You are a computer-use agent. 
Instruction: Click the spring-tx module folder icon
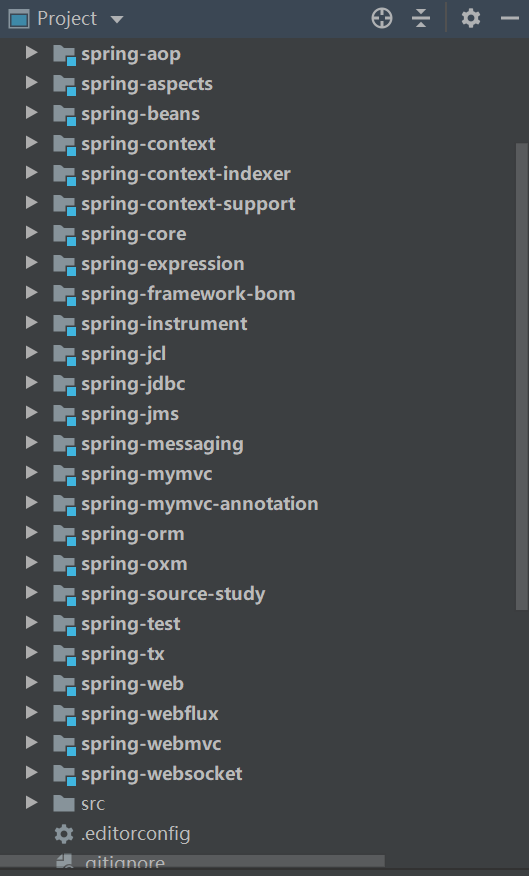coord(64,654)
